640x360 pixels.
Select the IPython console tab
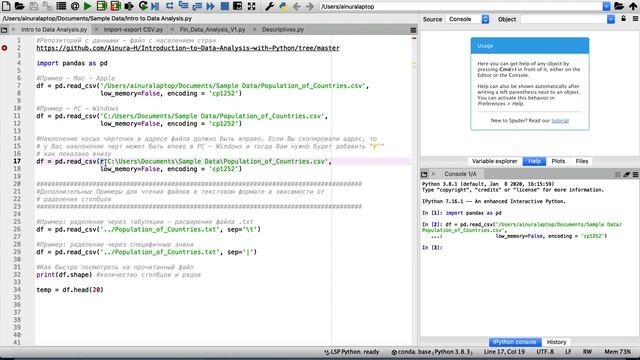pyautogui.click(x=514, y=342)
